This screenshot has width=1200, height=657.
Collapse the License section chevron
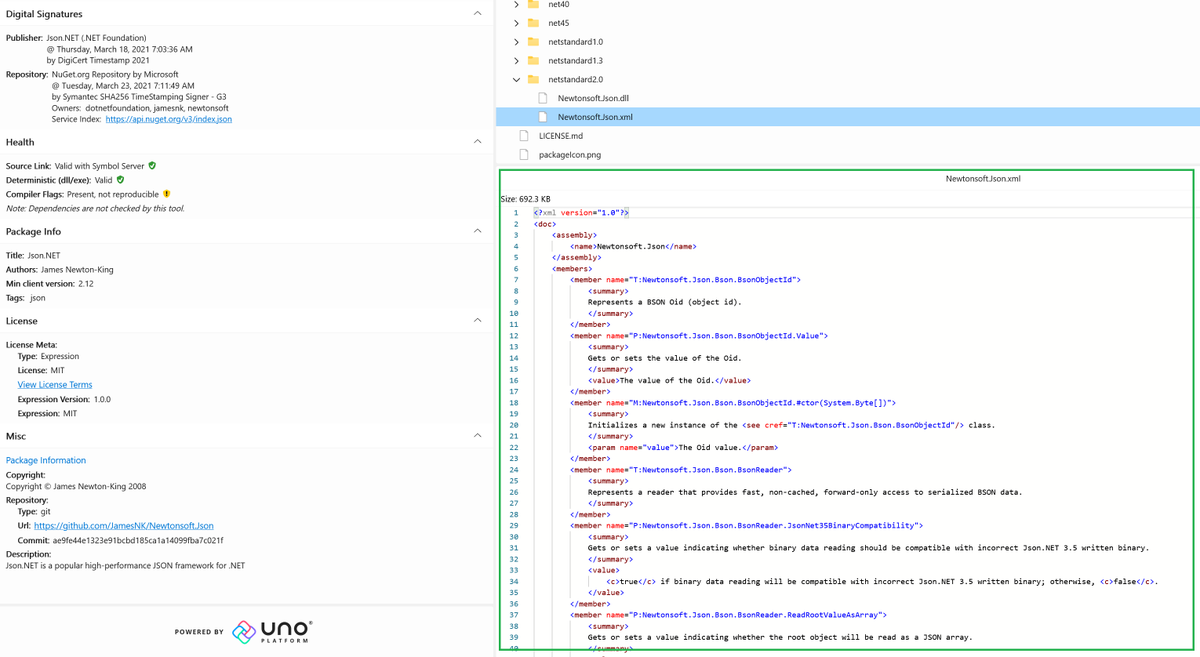477,321
